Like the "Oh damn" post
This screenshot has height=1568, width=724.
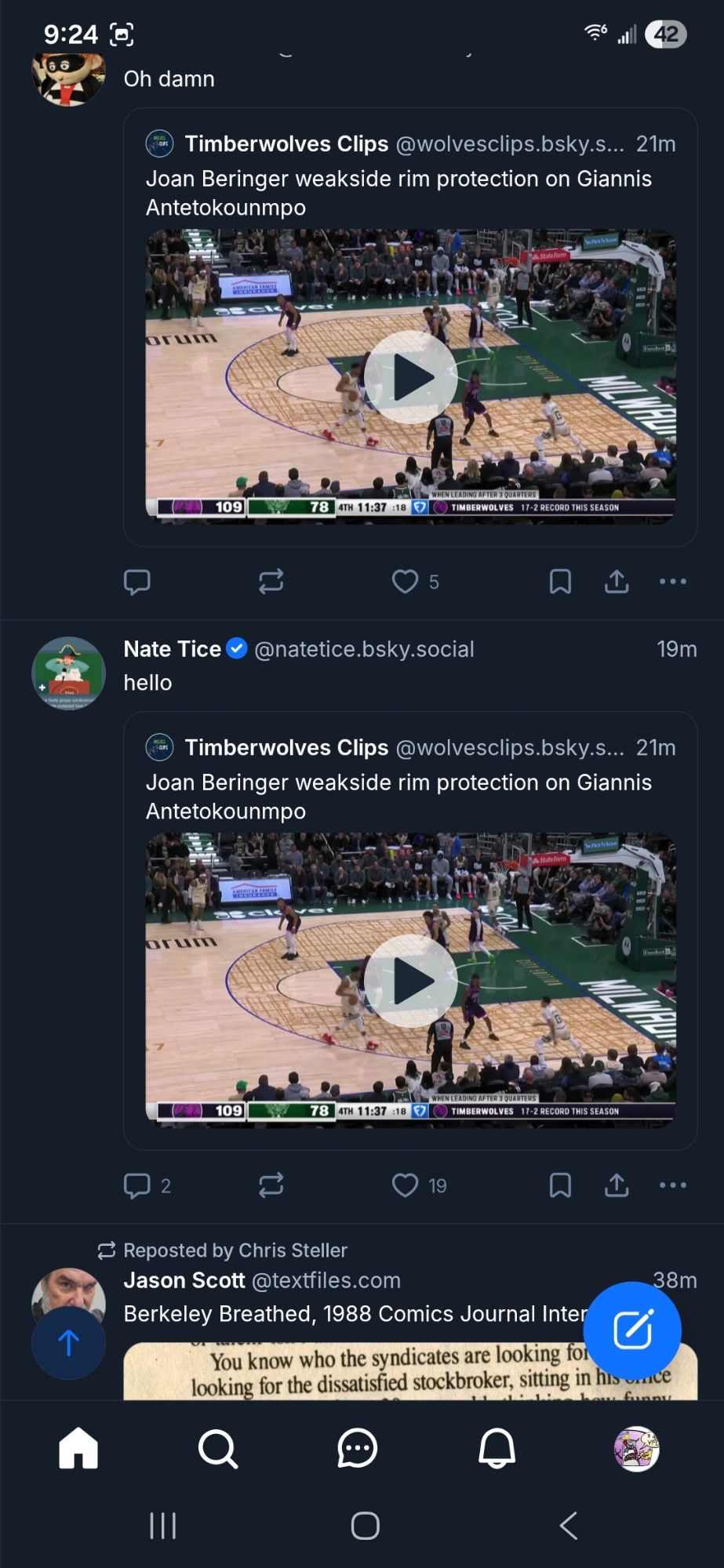coord(405,581)
